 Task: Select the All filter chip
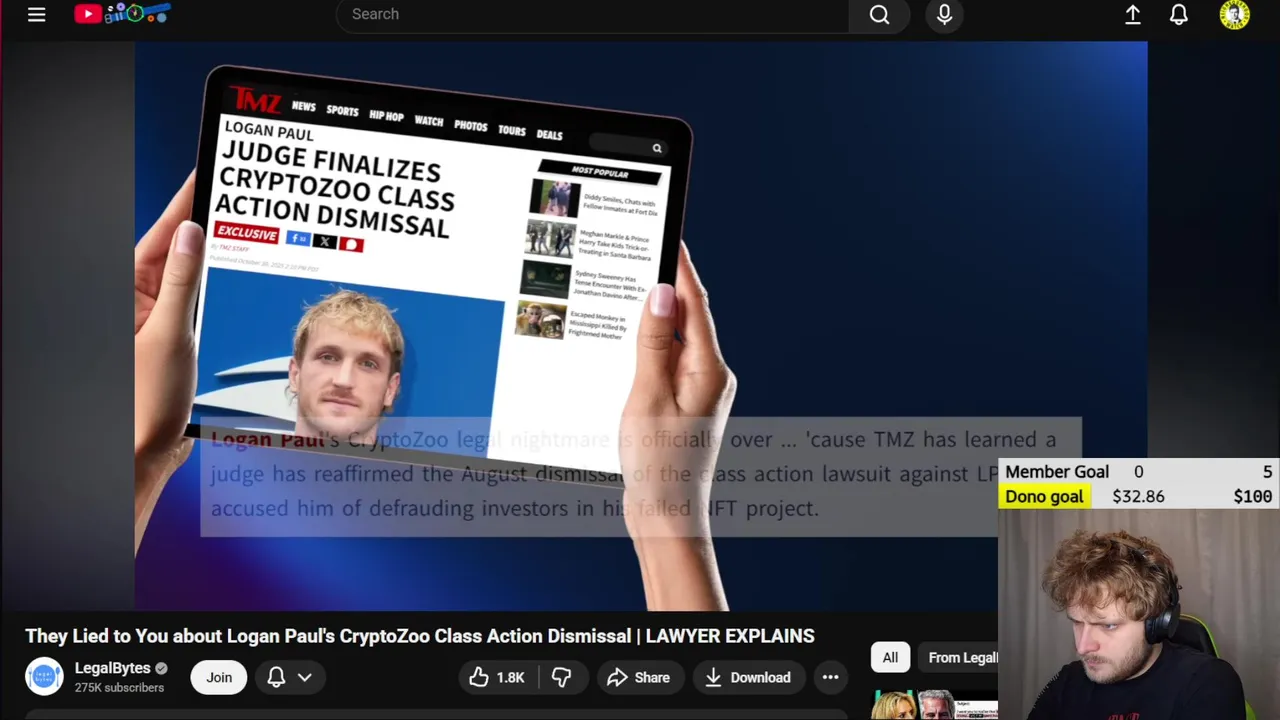tap(890, 657)
